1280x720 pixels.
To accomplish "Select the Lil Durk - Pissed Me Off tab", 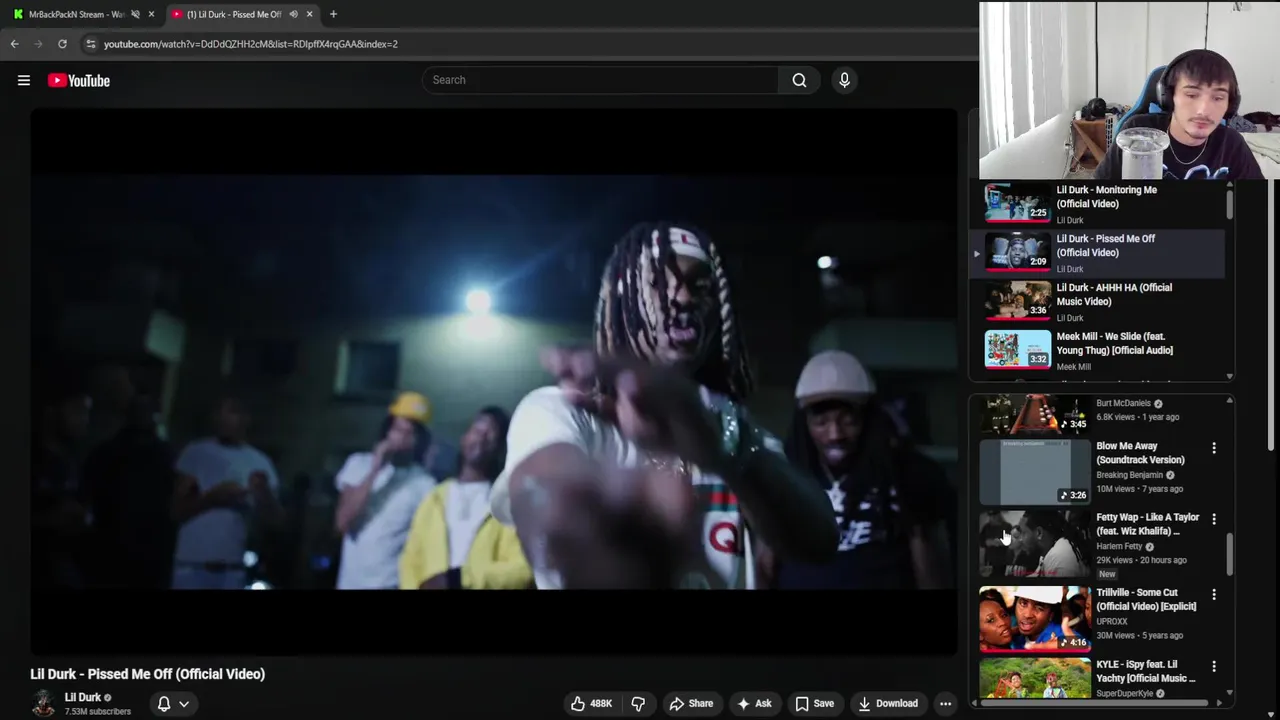I will coord(234,14).
